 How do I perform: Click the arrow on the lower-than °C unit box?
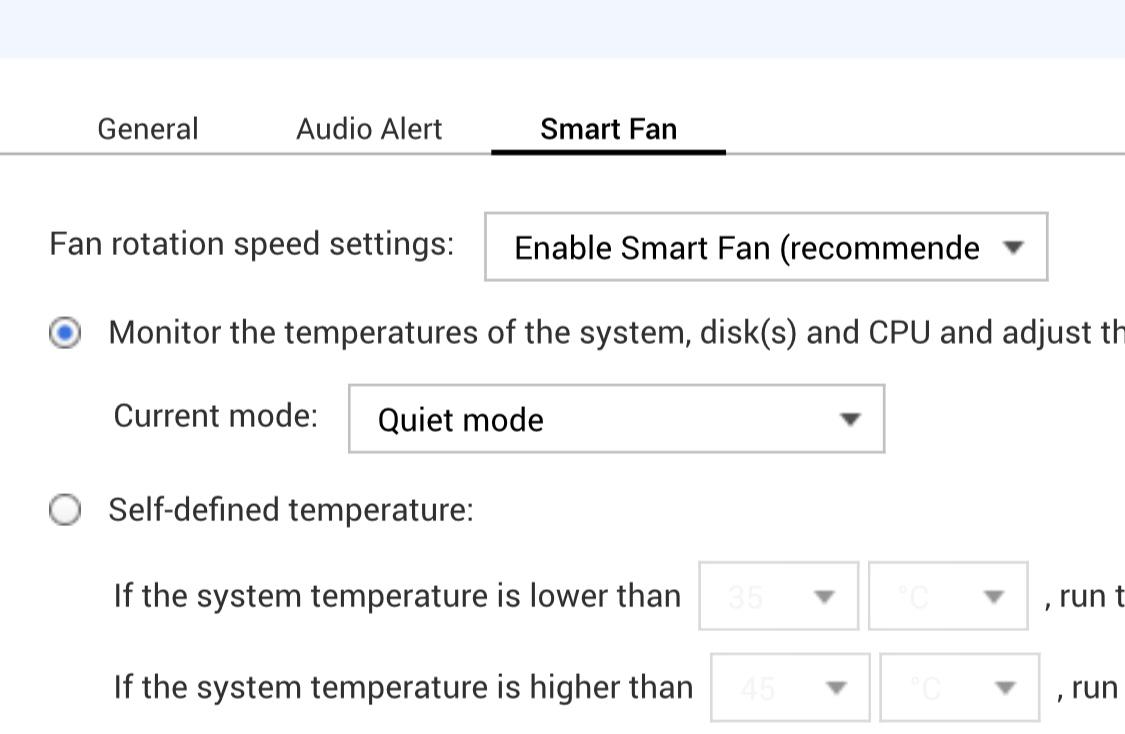[994, 597]
